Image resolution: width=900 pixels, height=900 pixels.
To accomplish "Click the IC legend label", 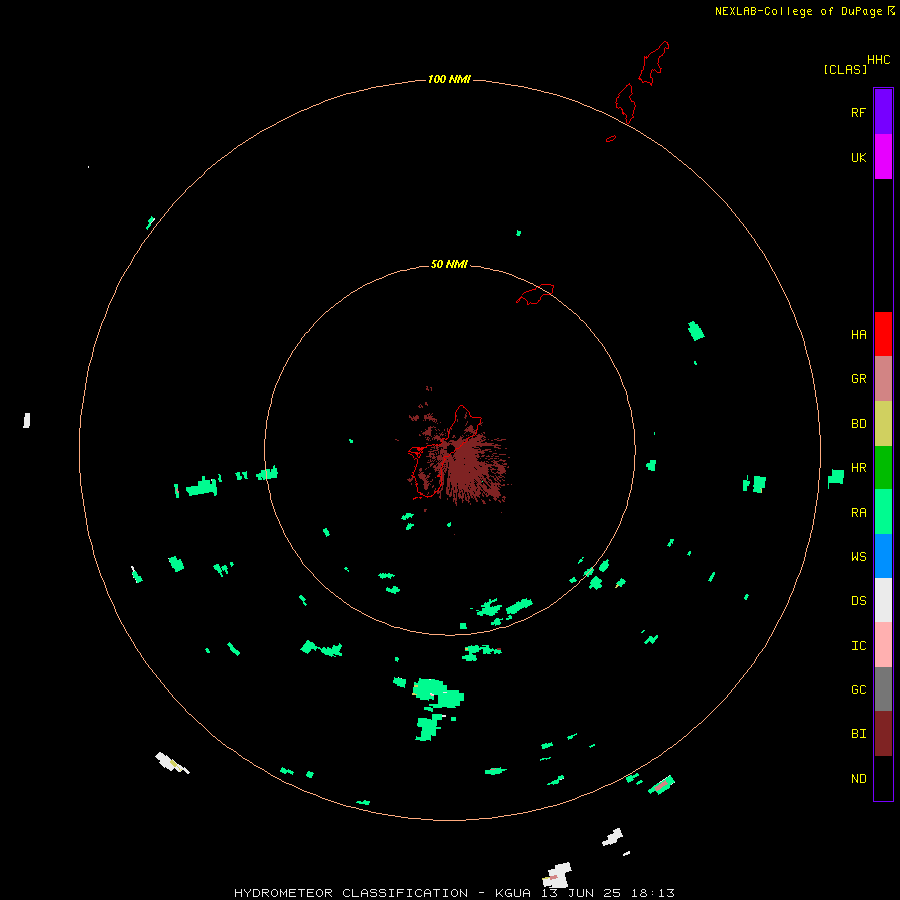I will point(858,646).
